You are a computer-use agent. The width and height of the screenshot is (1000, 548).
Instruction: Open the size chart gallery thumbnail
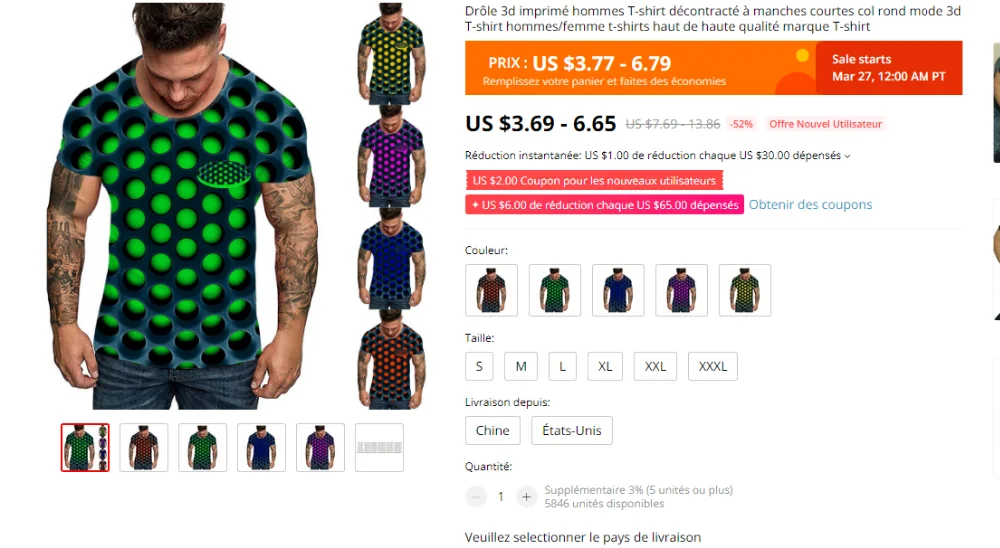click(379, 447)
